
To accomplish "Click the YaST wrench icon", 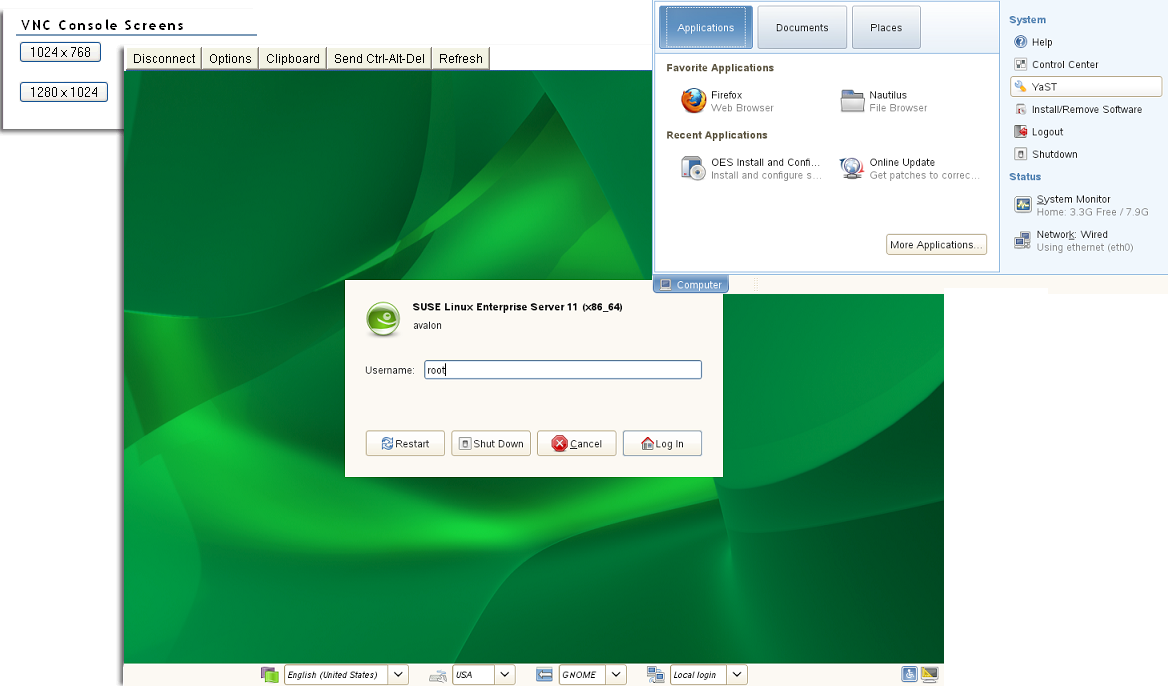I will point(1021,87).
